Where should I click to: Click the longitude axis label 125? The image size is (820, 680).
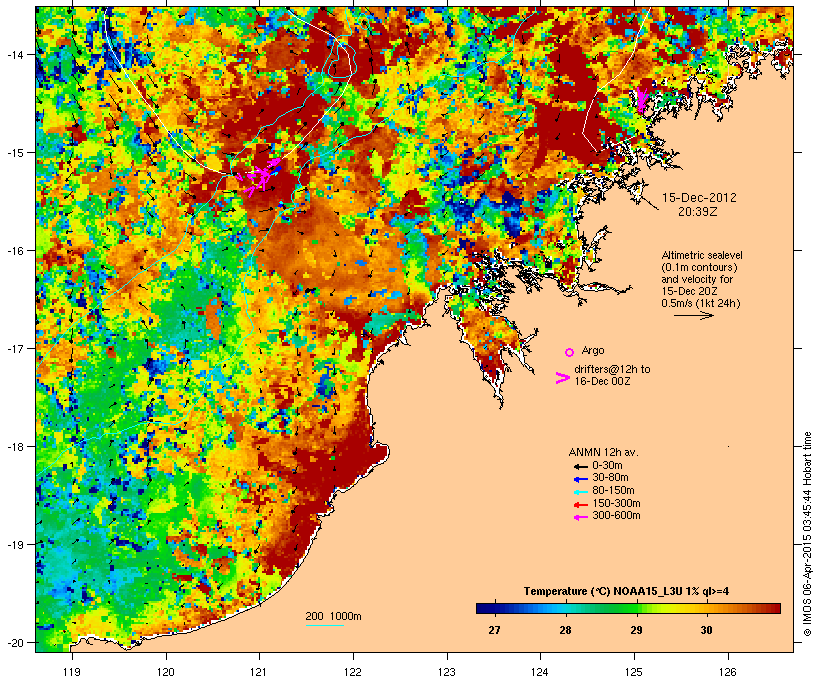click(634, 672)
